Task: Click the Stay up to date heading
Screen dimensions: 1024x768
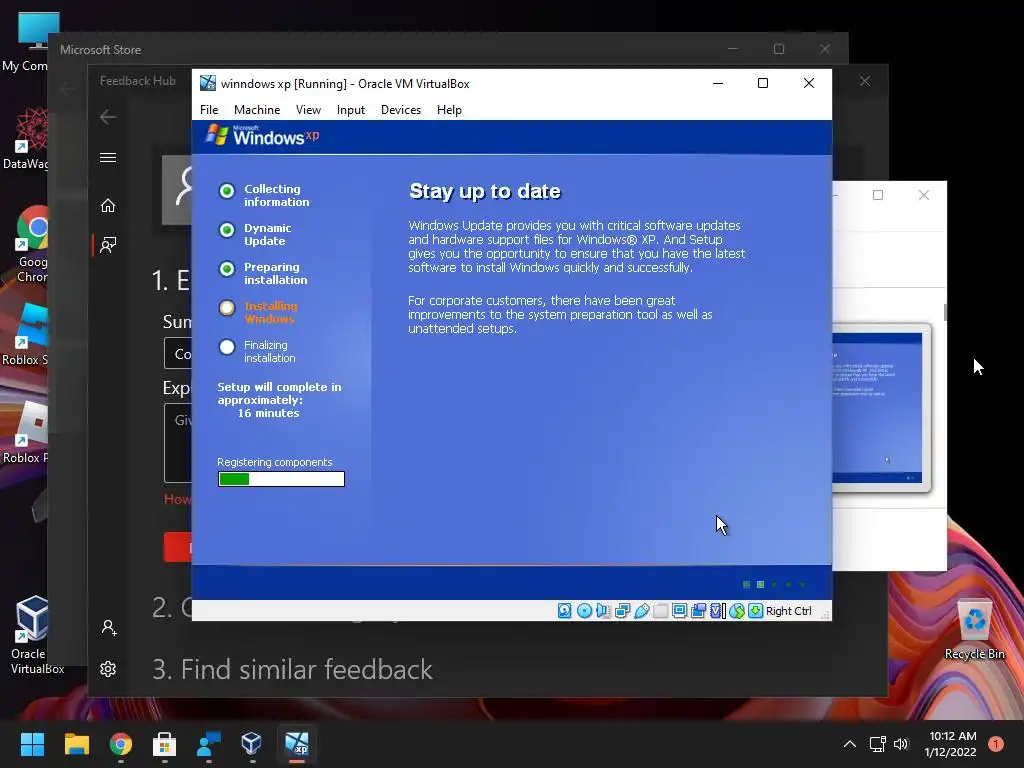Action: 485,191
